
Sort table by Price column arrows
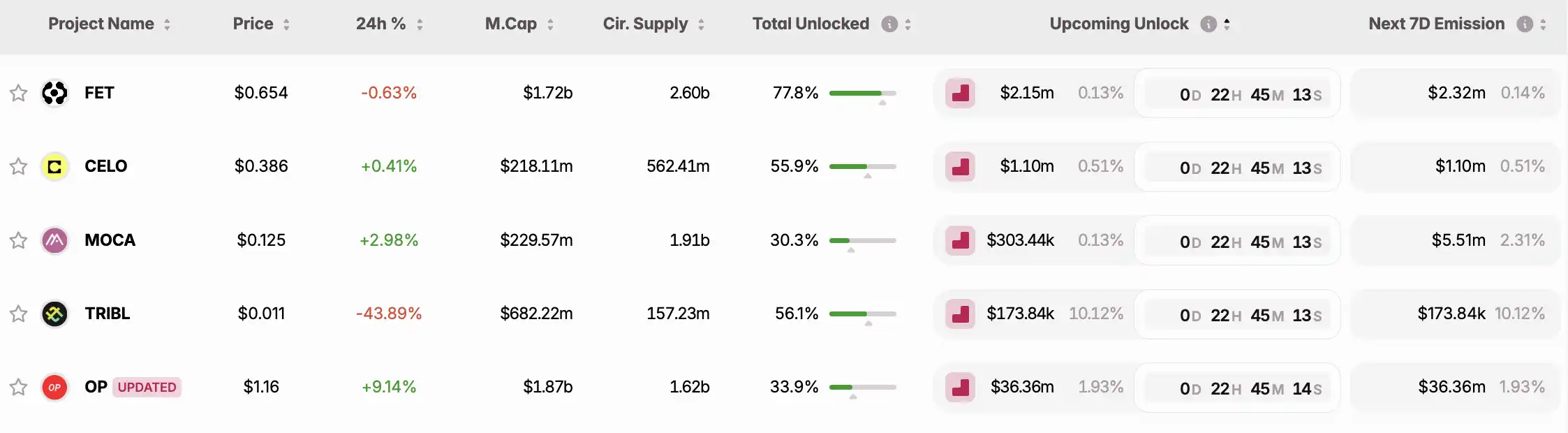coord(286,24)
